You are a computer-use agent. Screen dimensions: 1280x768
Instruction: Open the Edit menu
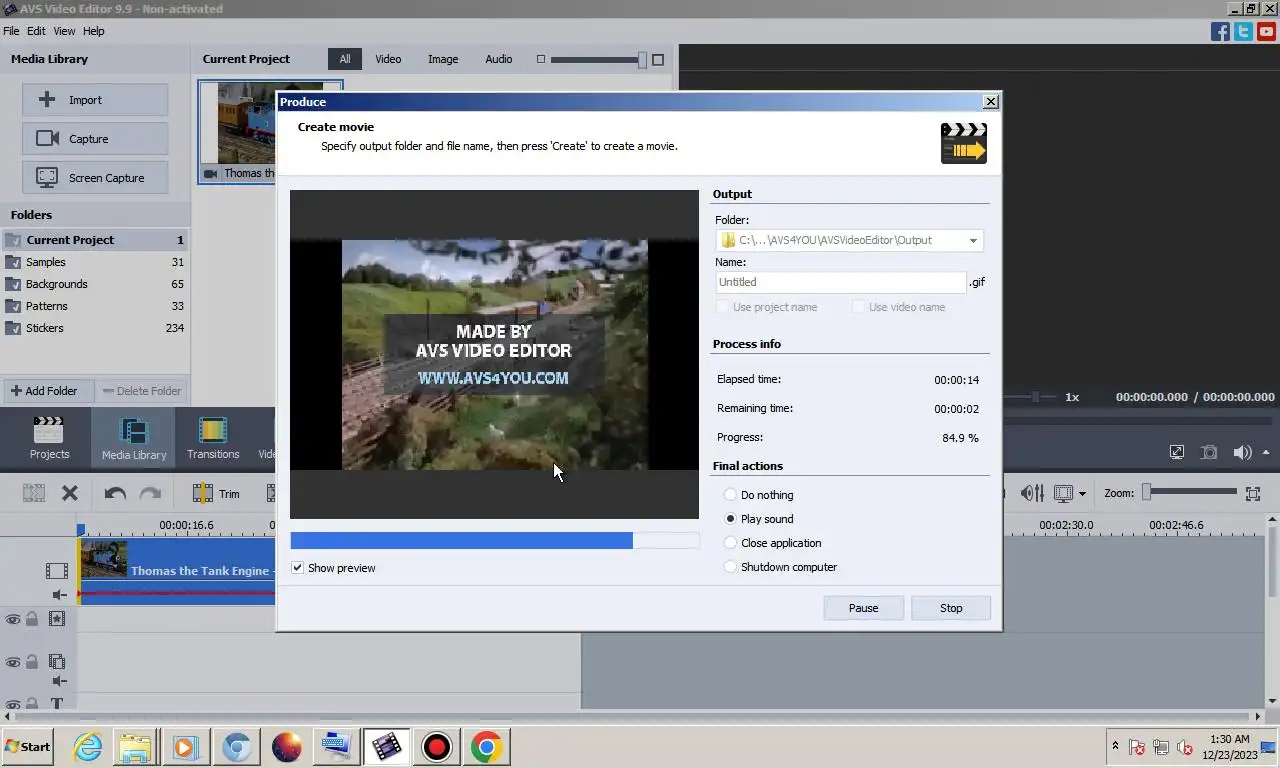(x=36, y=31)
